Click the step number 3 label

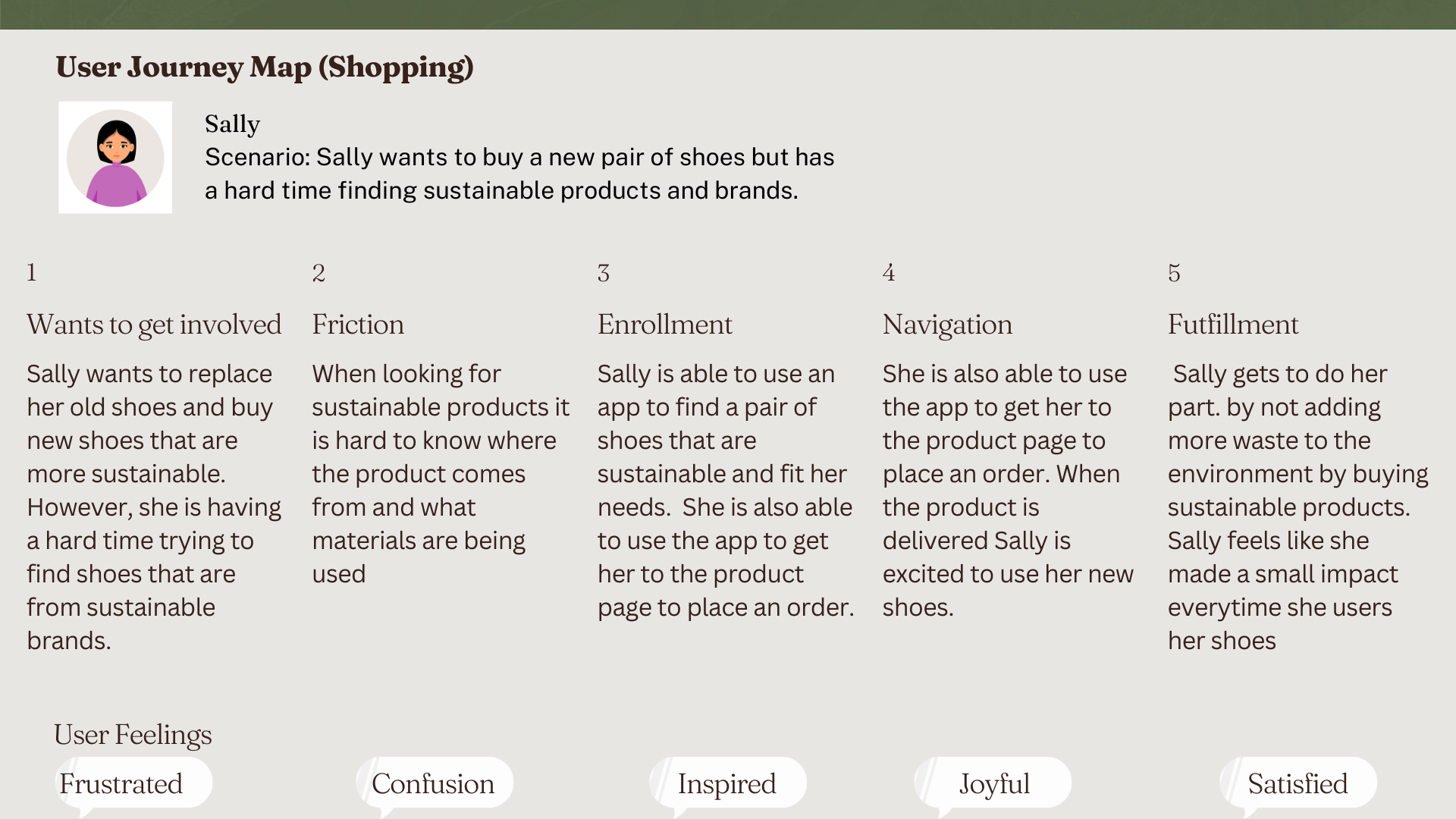(x=604, y=273)
